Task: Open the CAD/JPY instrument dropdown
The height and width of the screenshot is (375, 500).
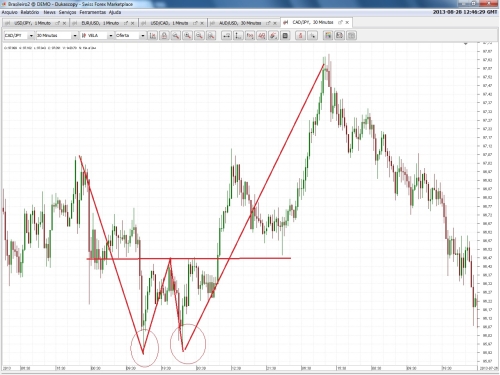Action: tap(19, 35)
